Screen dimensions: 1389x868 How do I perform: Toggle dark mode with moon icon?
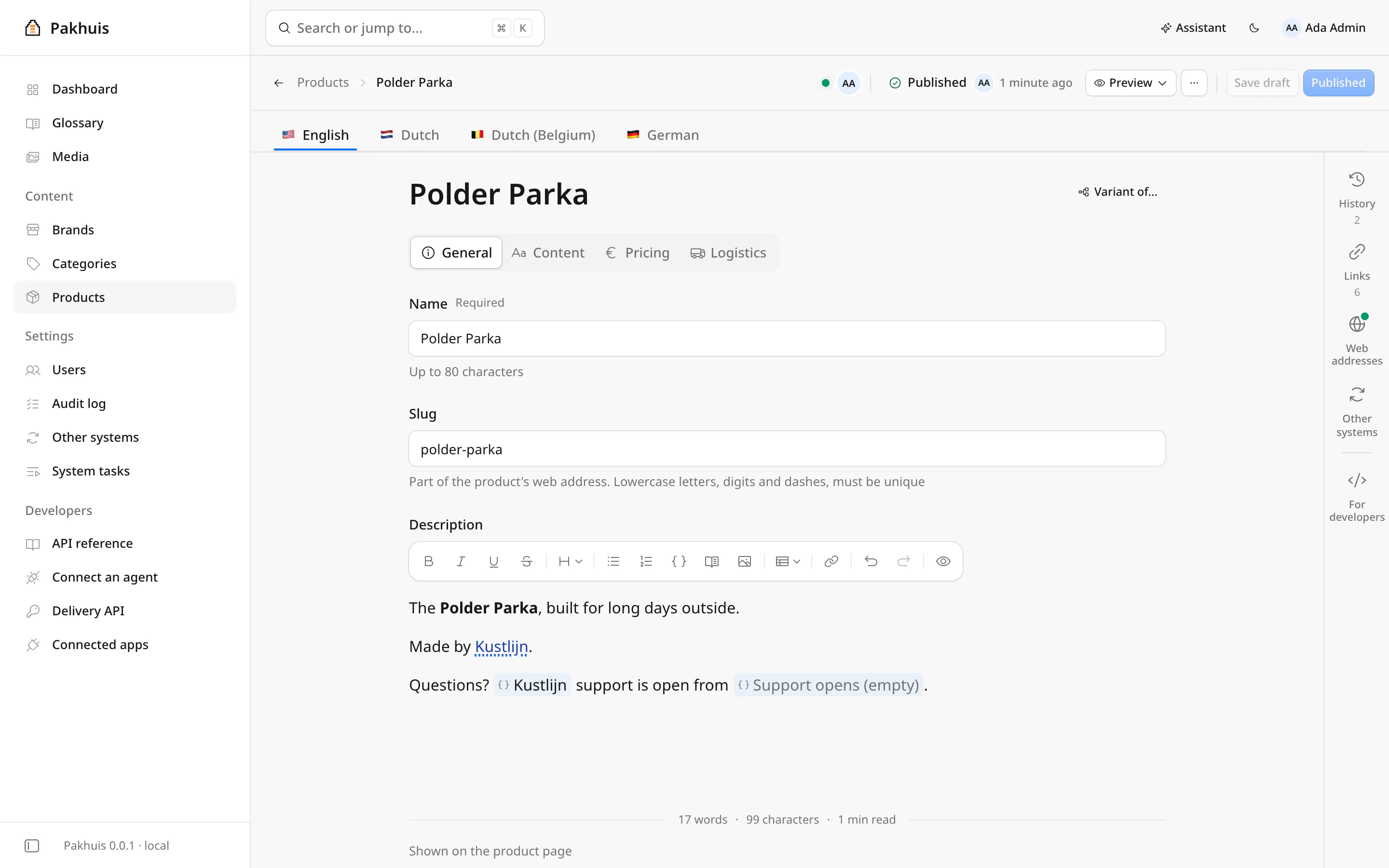[x=1254, y=27]
